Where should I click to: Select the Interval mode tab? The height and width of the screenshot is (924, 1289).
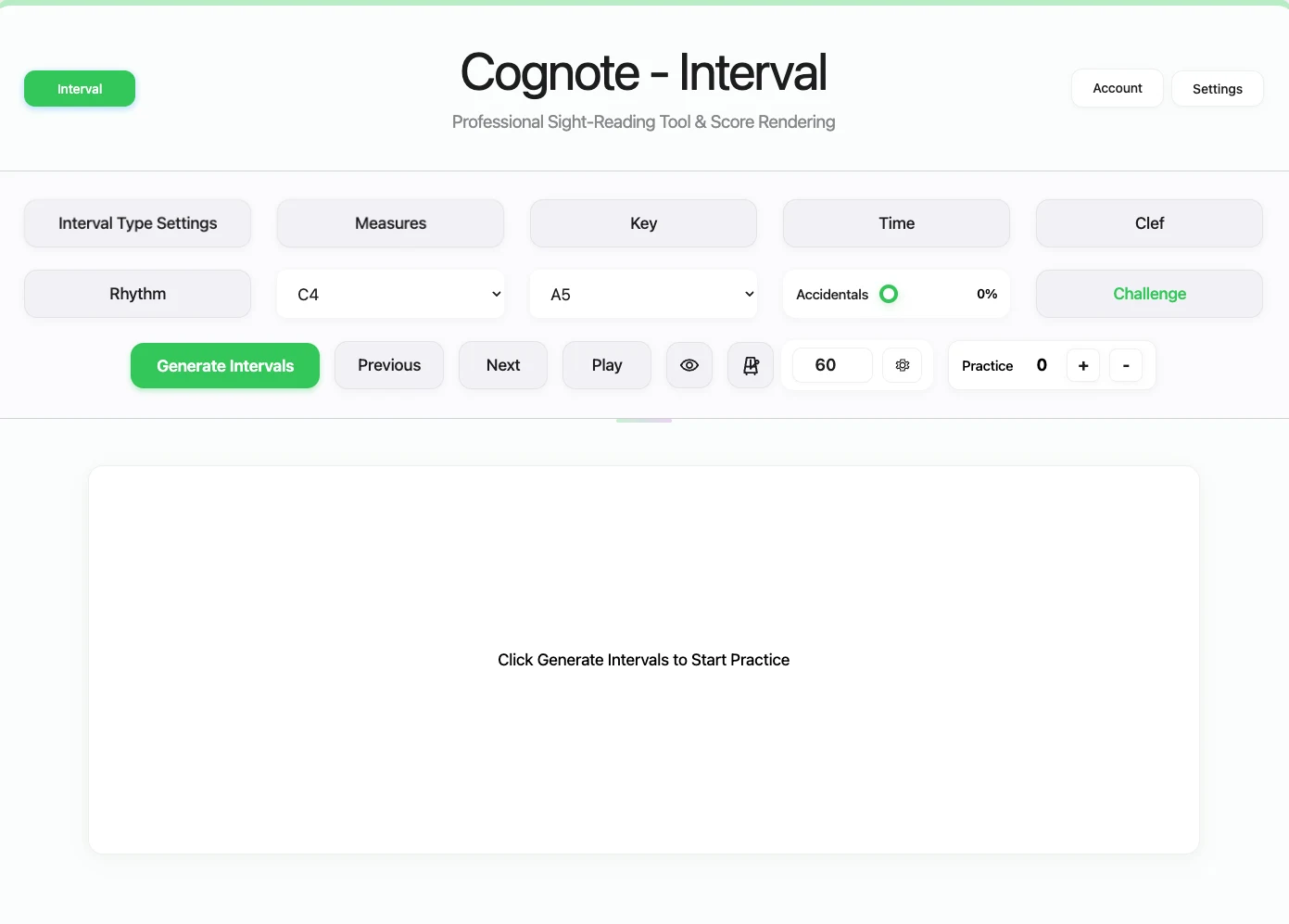click(80, 89)
